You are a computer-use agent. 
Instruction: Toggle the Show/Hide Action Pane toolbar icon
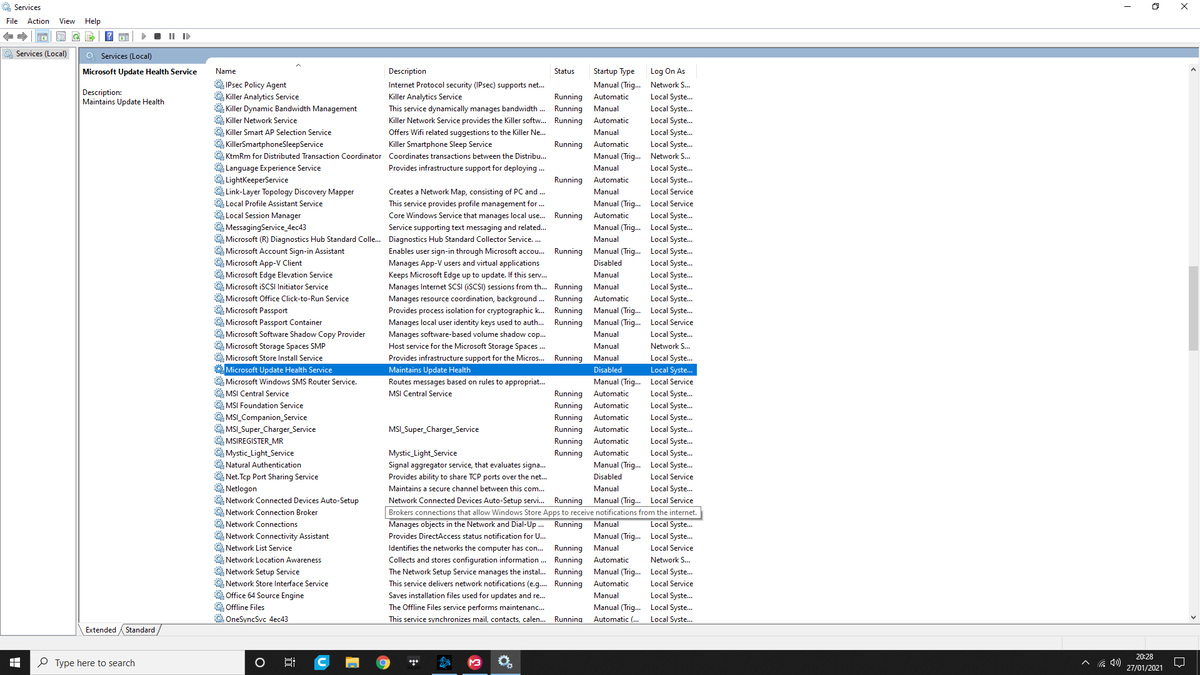click(123, 37)
